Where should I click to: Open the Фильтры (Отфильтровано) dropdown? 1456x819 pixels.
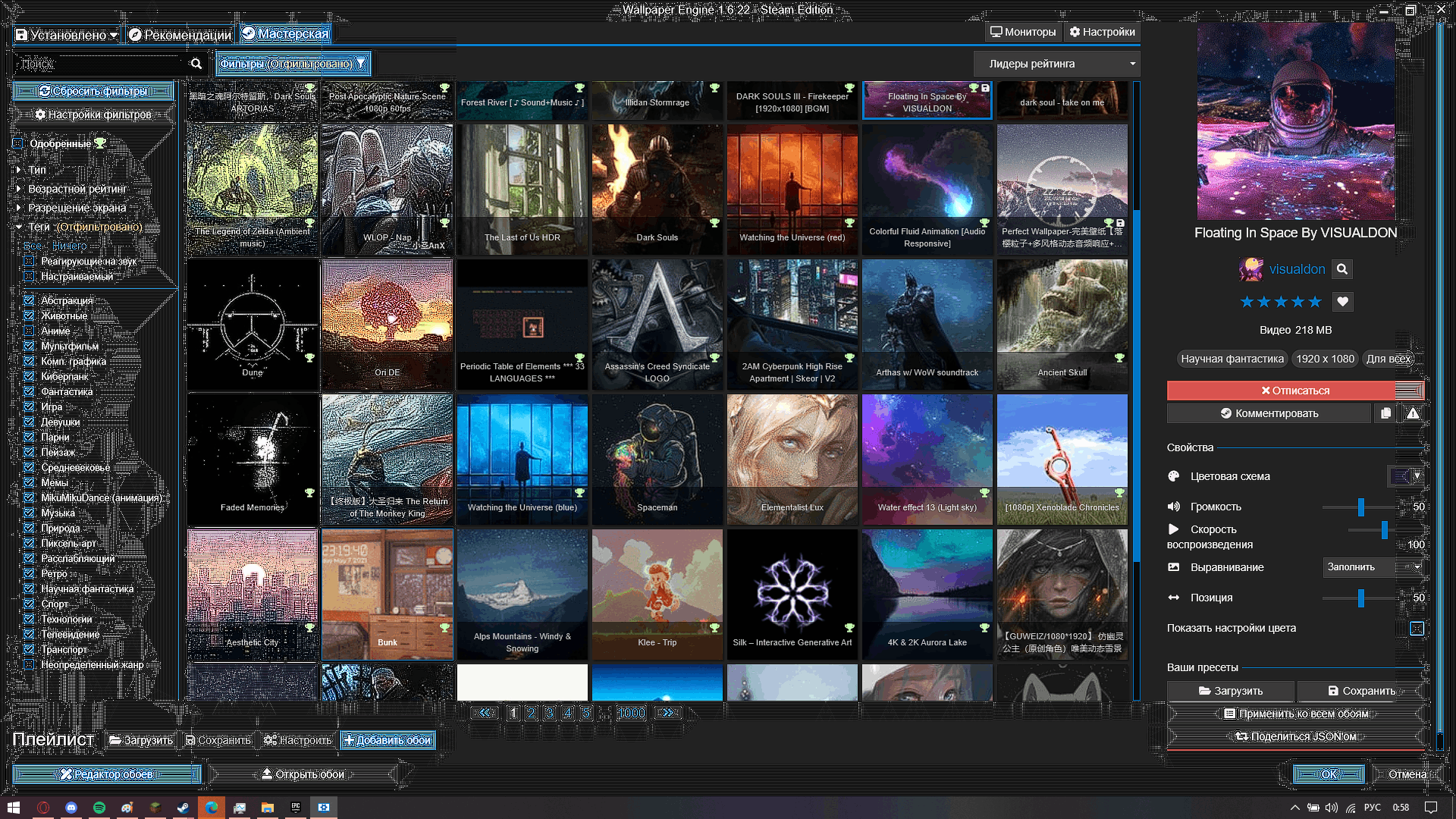(x=293, y=64)
